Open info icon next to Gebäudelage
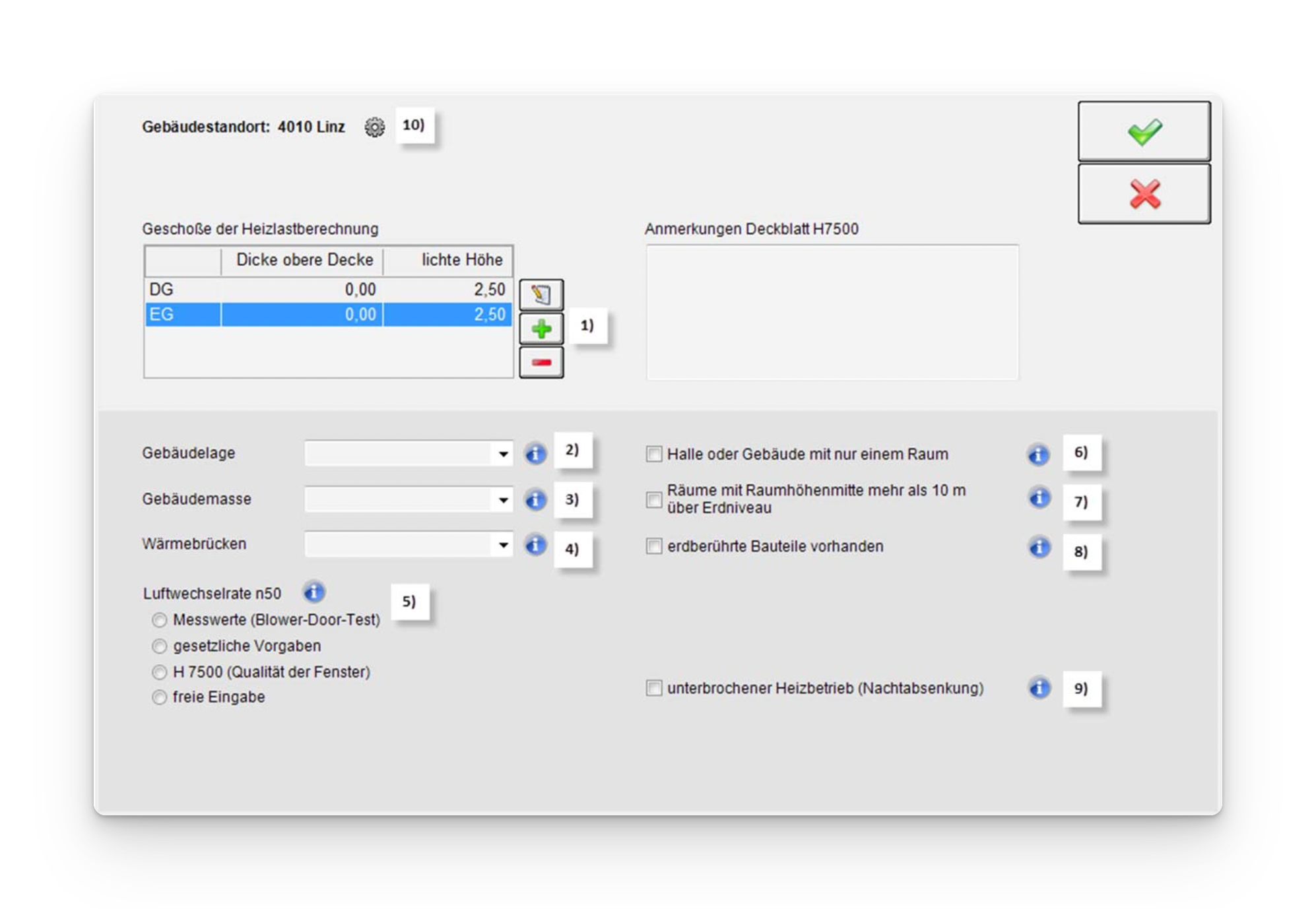The height and width of the screenshot is (909, 1316). [535, 454]
